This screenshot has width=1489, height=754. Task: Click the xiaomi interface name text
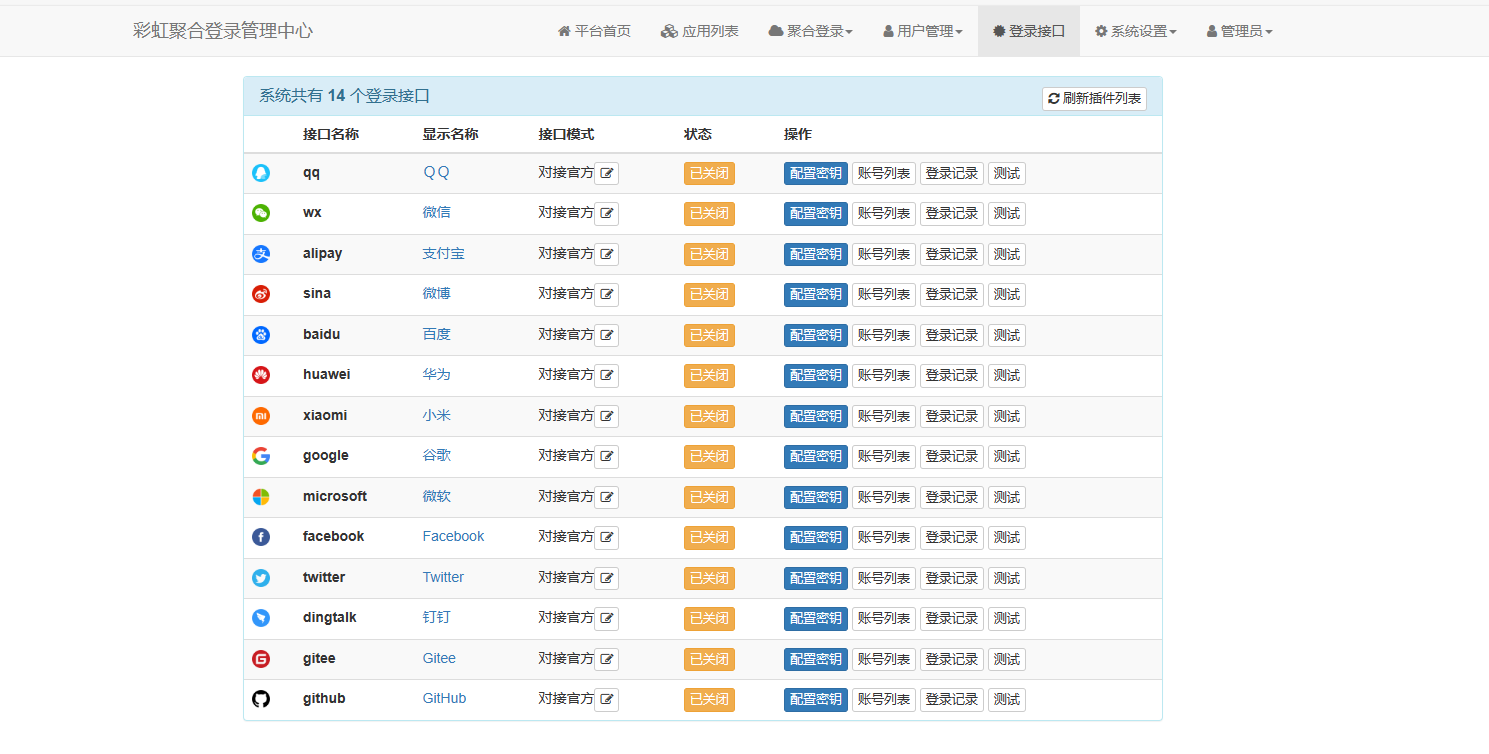325,415
